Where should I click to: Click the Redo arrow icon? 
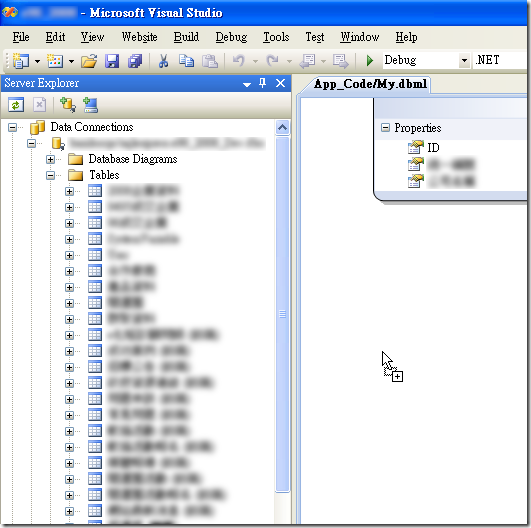click(272, 61)
